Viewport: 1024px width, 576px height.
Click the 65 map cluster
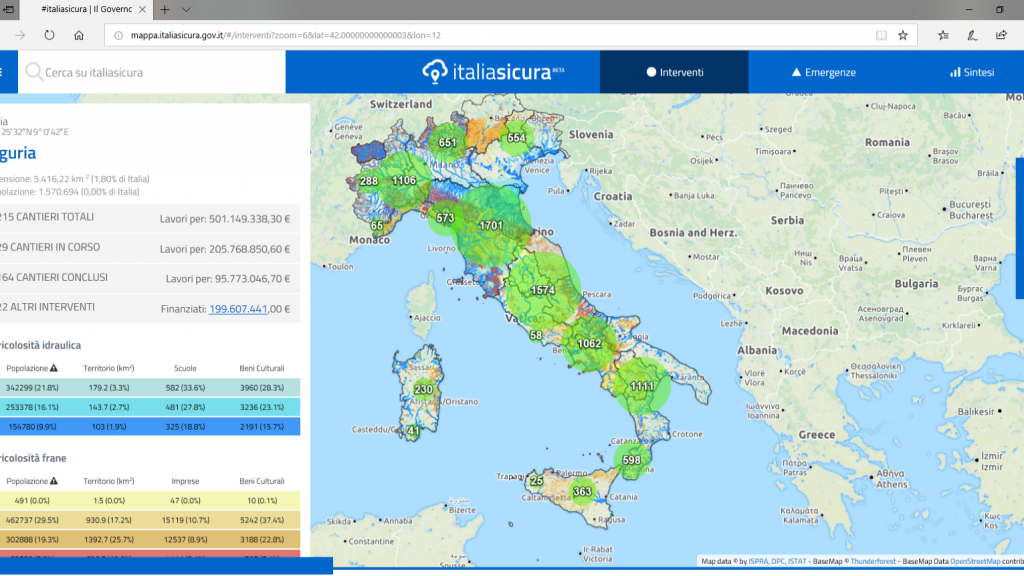click(377, 226)
